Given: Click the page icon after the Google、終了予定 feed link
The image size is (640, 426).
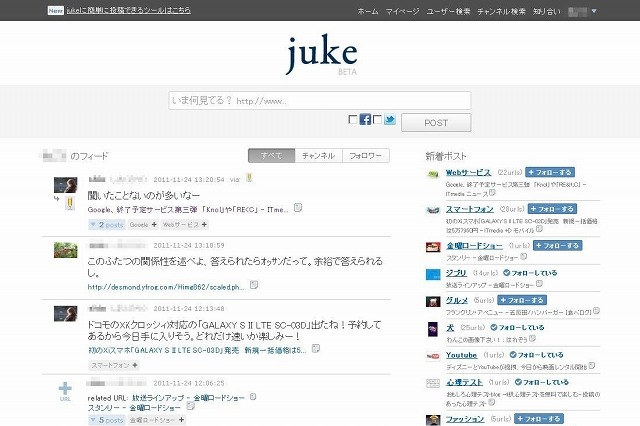Looking at the screenshot, I should tap(298, 208).
